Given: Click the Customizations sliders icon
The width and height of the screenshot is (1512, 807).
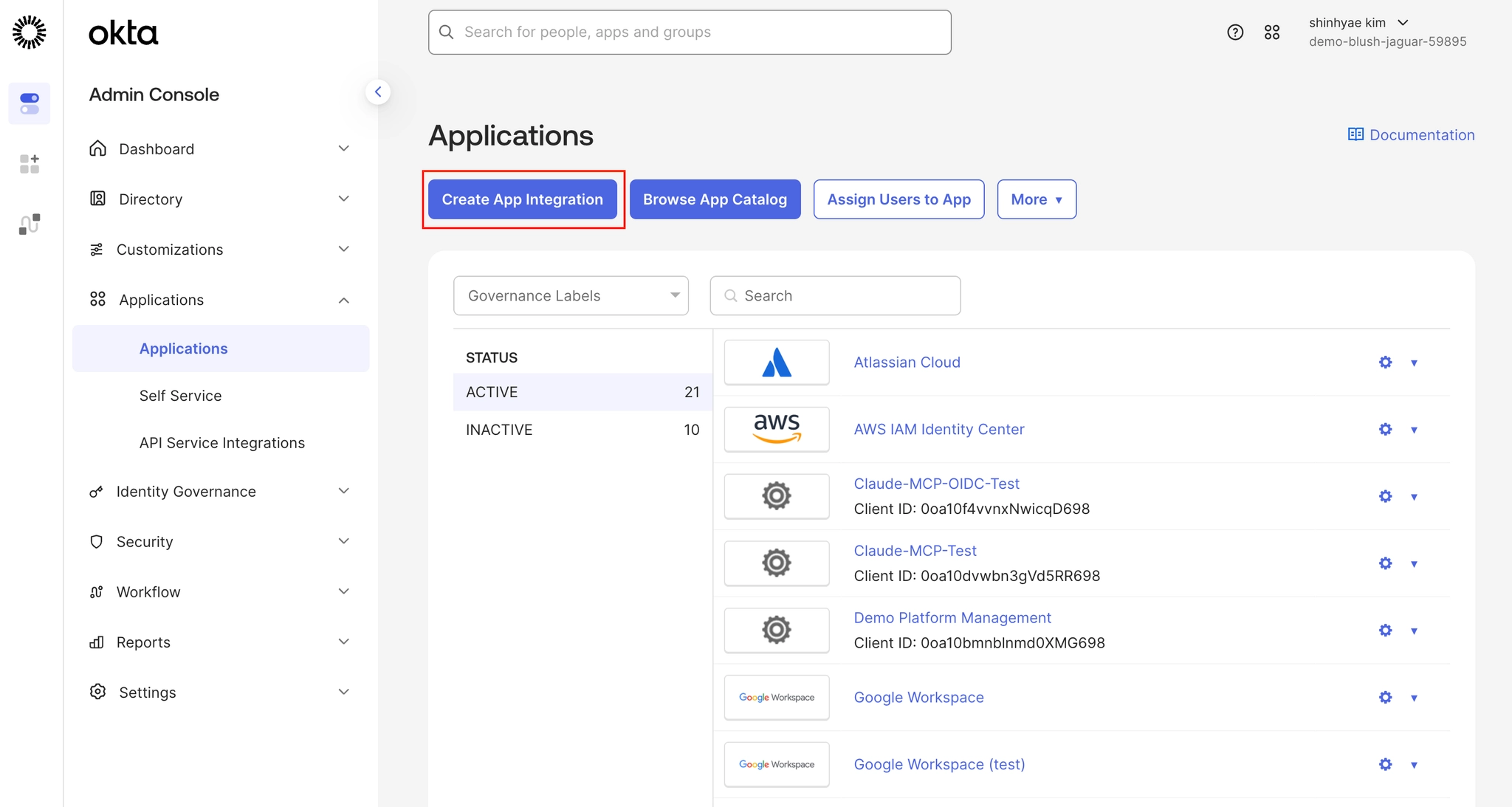Looking at the screenshot, I should click(x=97, y=250).
